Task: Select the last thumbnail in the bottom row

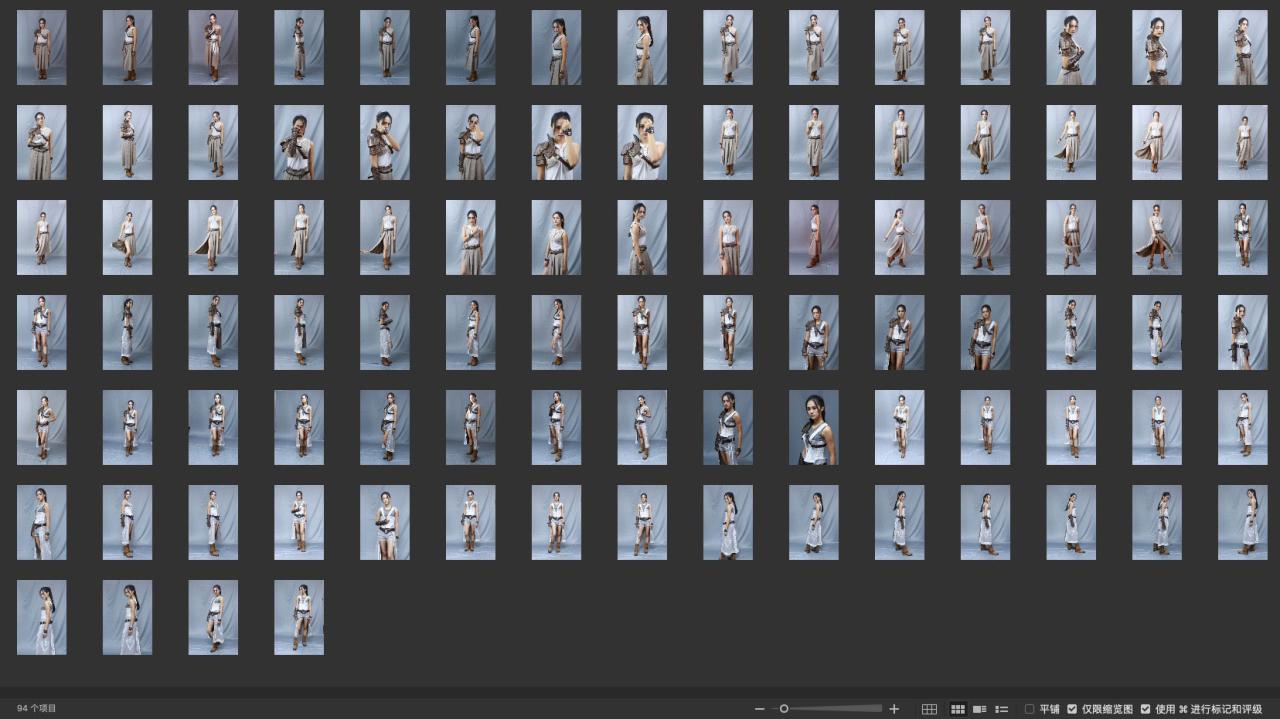Action: (x=299, y=617)
